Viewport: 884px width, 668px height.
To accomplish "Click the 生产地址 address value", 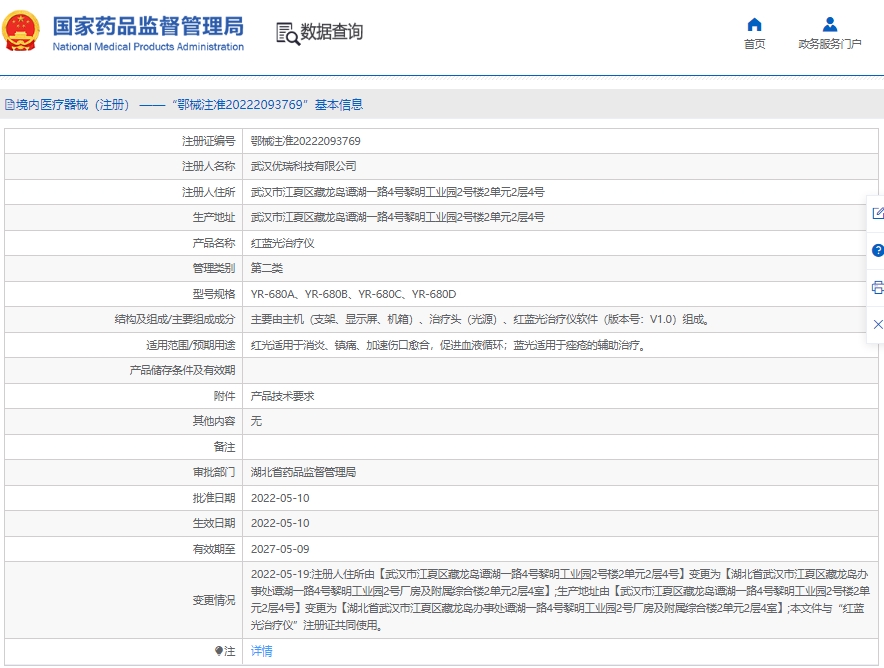I will 397,217.
